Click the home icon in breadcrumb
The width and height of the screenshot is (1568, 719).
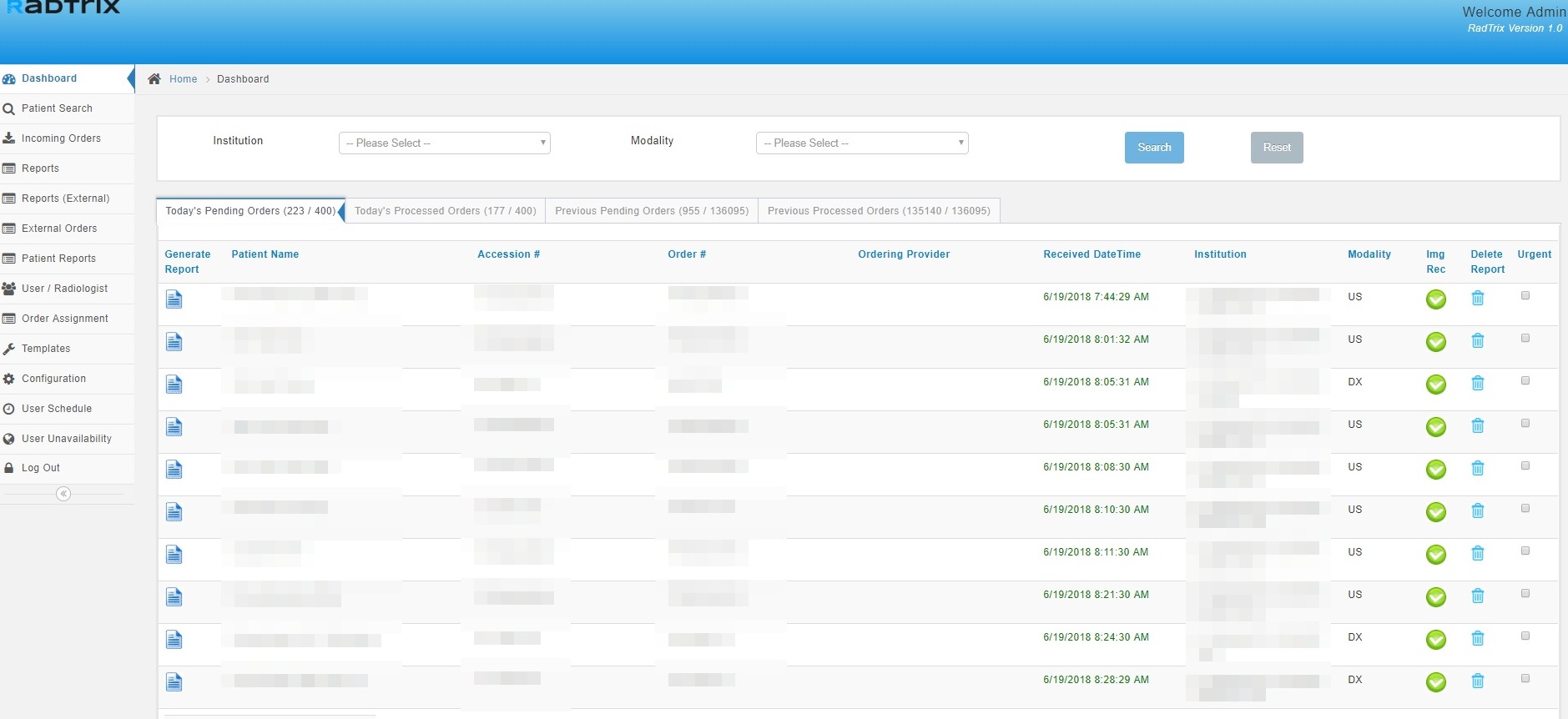[x=154, y=79]
